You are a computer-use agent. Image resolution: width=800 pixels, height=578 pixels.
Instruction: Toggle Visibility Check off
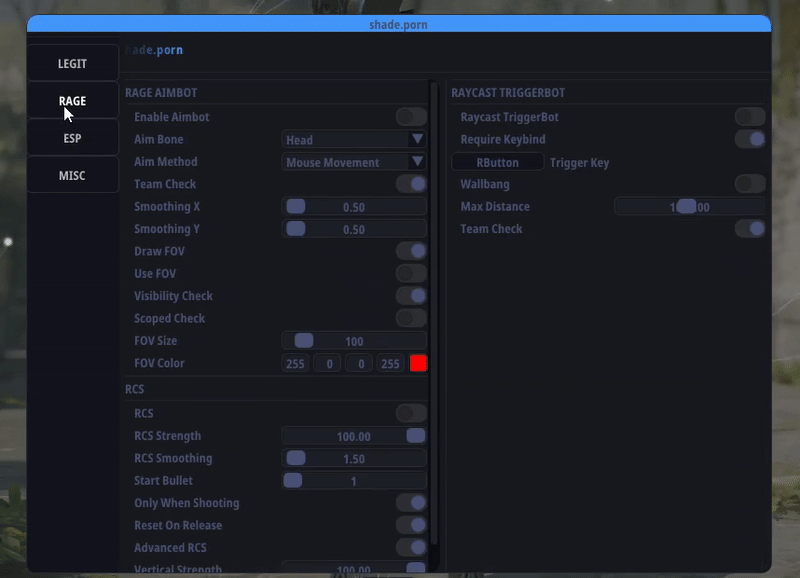pos(411,296)
